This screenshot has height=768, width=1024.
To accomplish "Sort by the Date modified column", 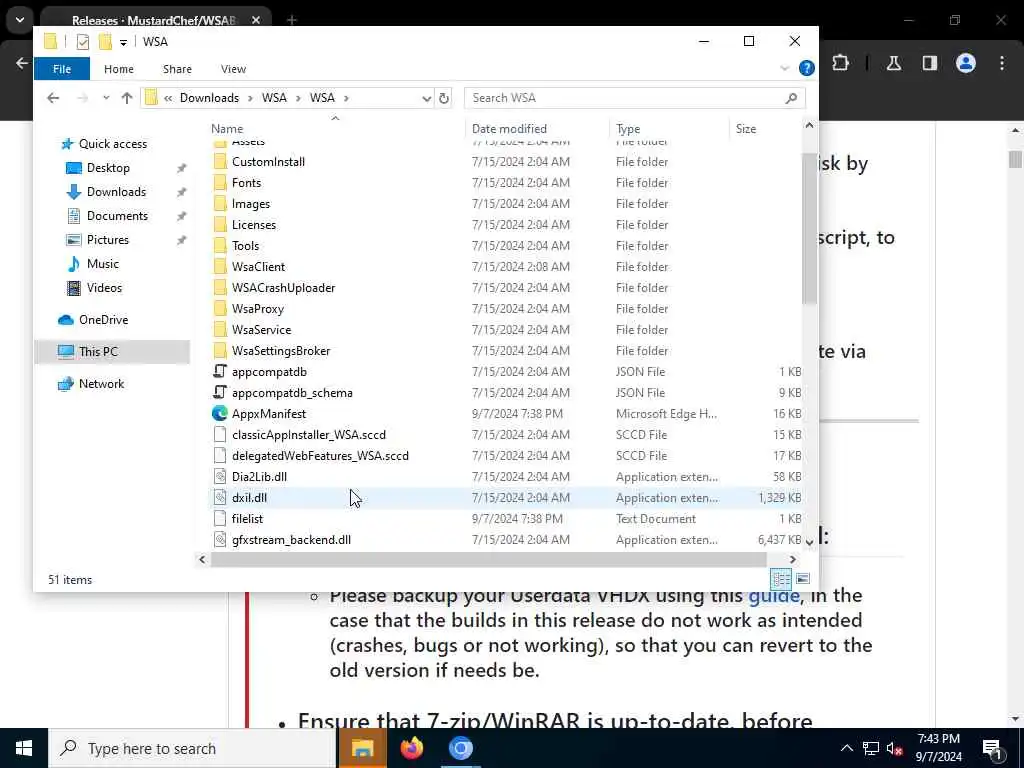I will pos(509,129).
